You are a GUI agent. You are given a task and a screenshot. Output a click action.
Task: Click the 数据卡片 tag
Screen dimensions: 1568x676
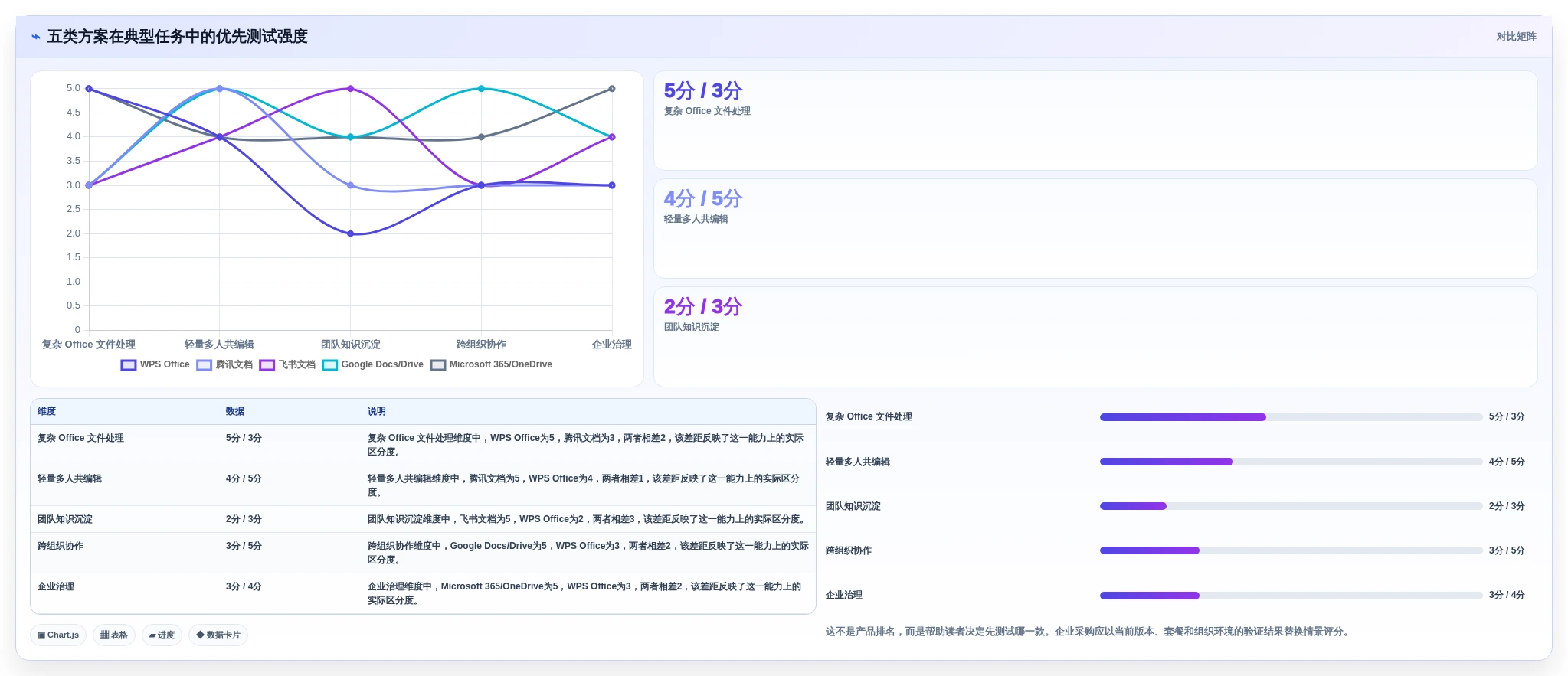click(218, 635)
